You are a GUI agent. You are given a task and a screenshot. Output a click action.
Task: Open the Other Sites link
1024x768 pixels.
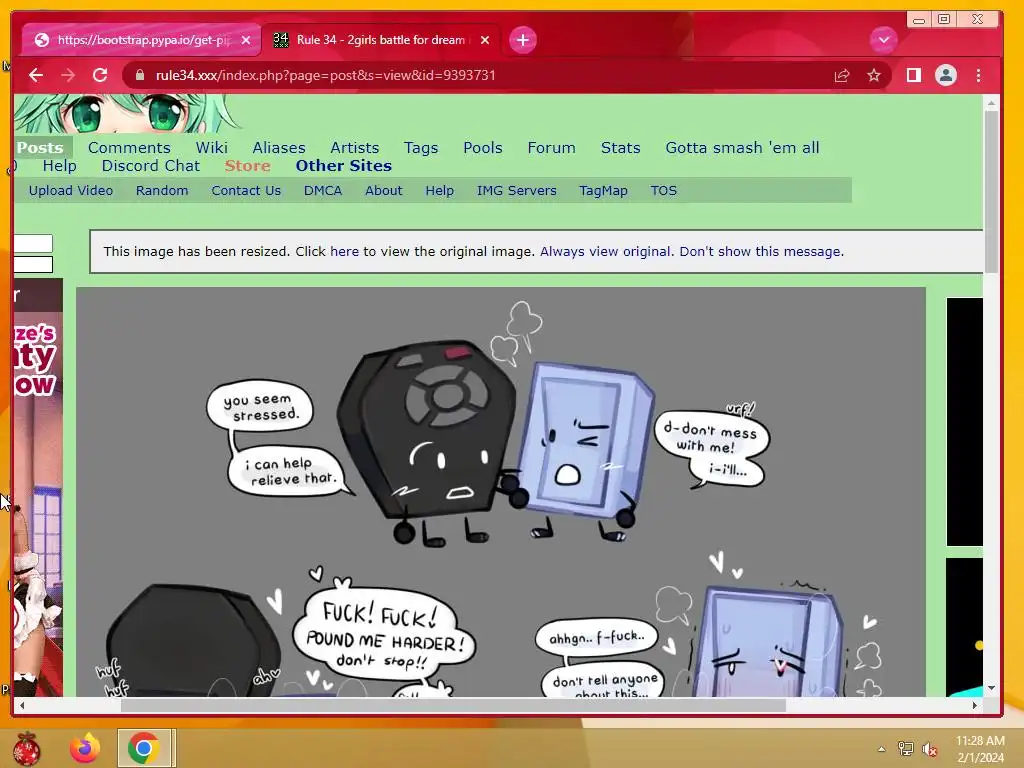[x=344, y=166]
